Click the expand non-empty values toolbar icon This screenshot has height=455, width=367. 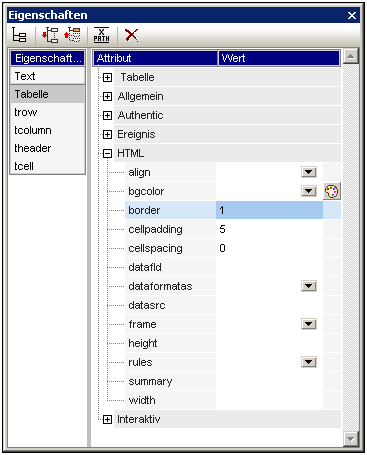click(50, 35)
